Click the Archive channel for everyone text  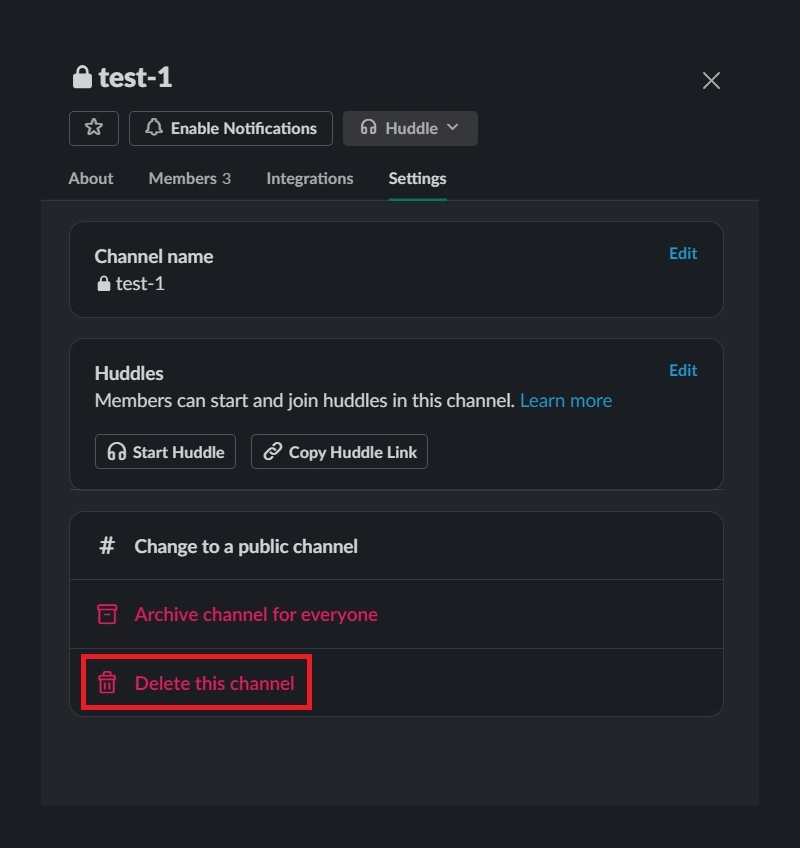point(256,614)
